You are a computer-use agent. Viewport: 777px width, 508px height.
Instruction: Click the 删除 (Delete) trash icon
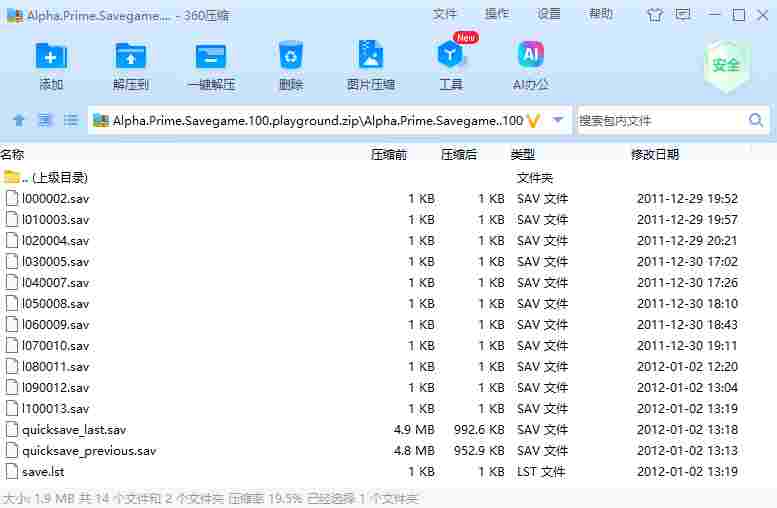[x=290, y=56]
